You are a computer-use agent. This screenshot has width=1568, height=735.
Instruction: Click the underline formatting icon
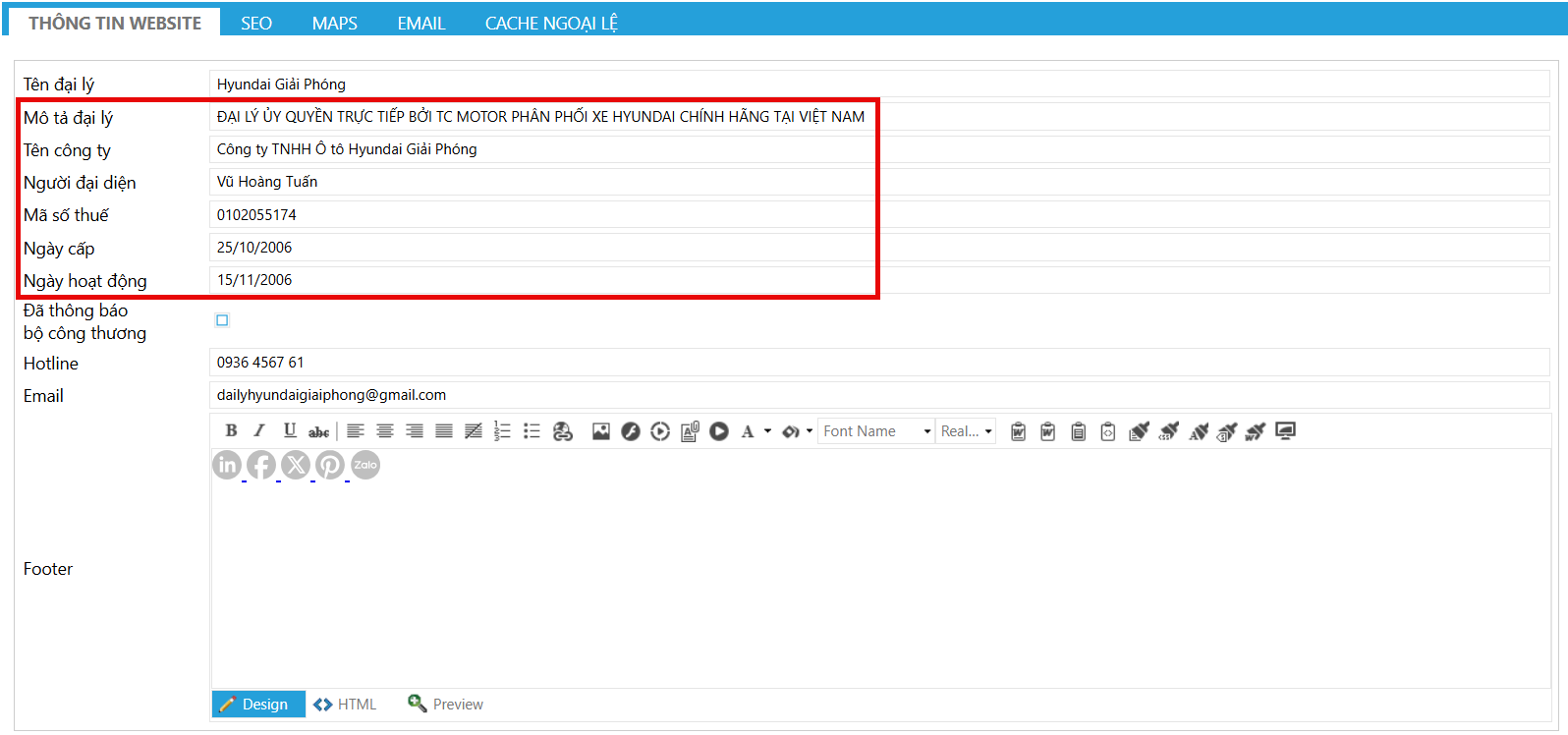pos(290,430)
